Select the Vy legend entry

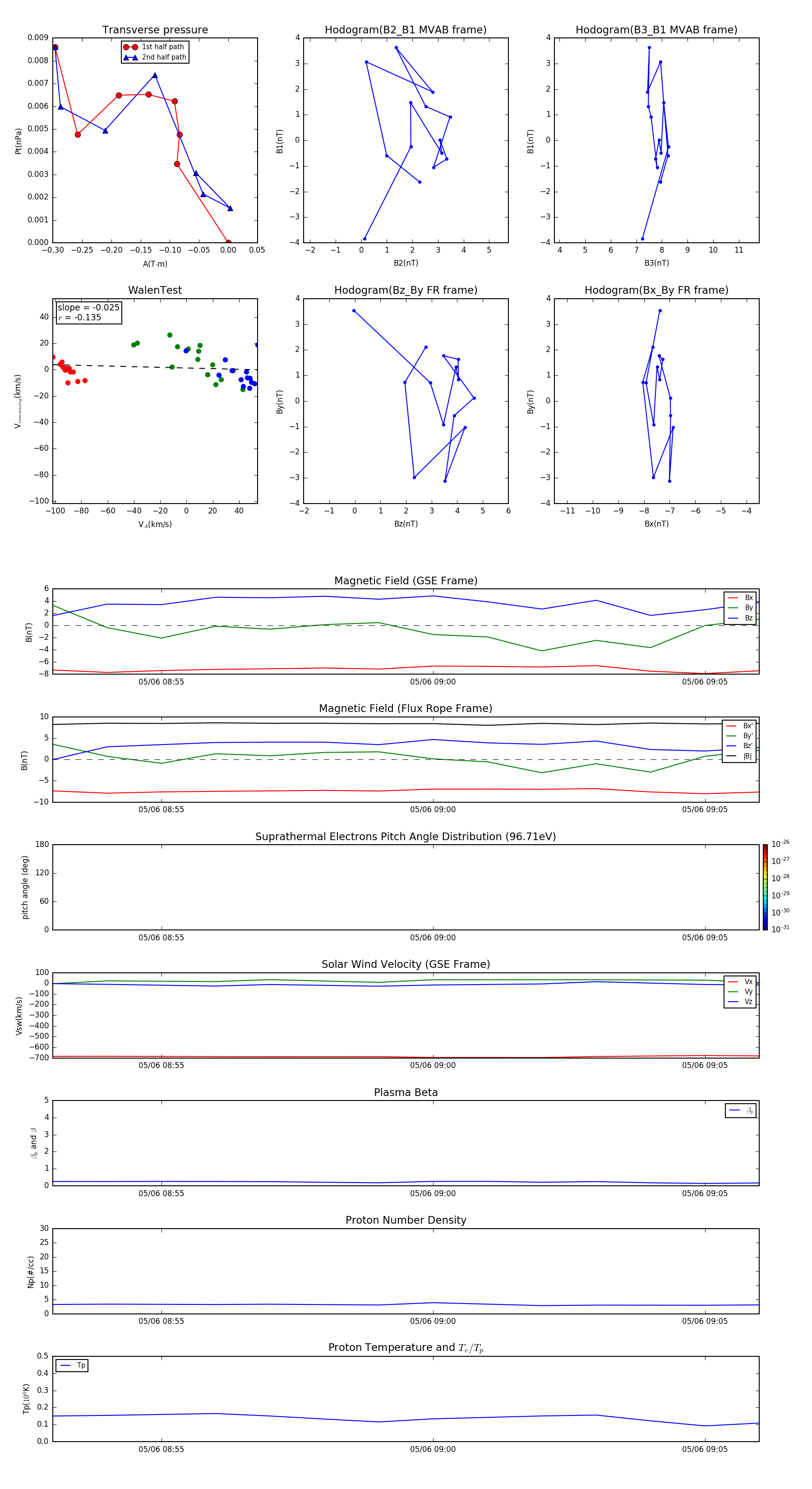(x=740, y=991)
